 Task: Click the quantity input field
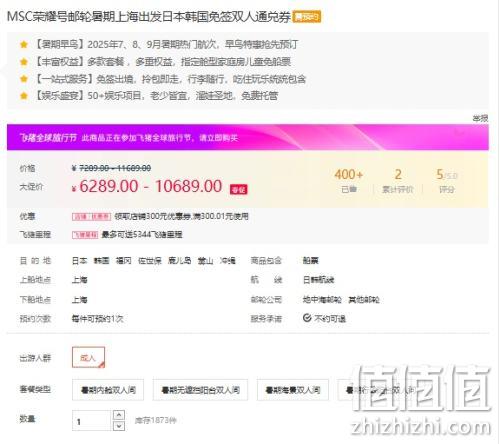point(92,421)
